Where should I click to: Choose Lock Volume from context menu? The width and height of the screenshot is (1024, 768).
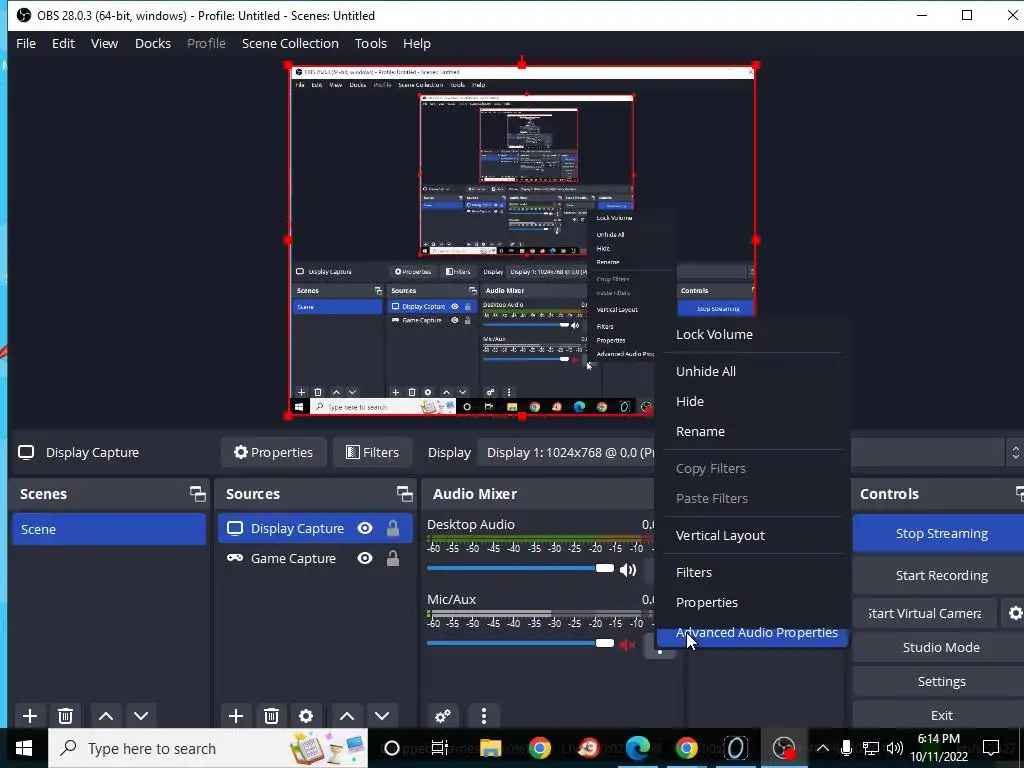tap(752, 334)
